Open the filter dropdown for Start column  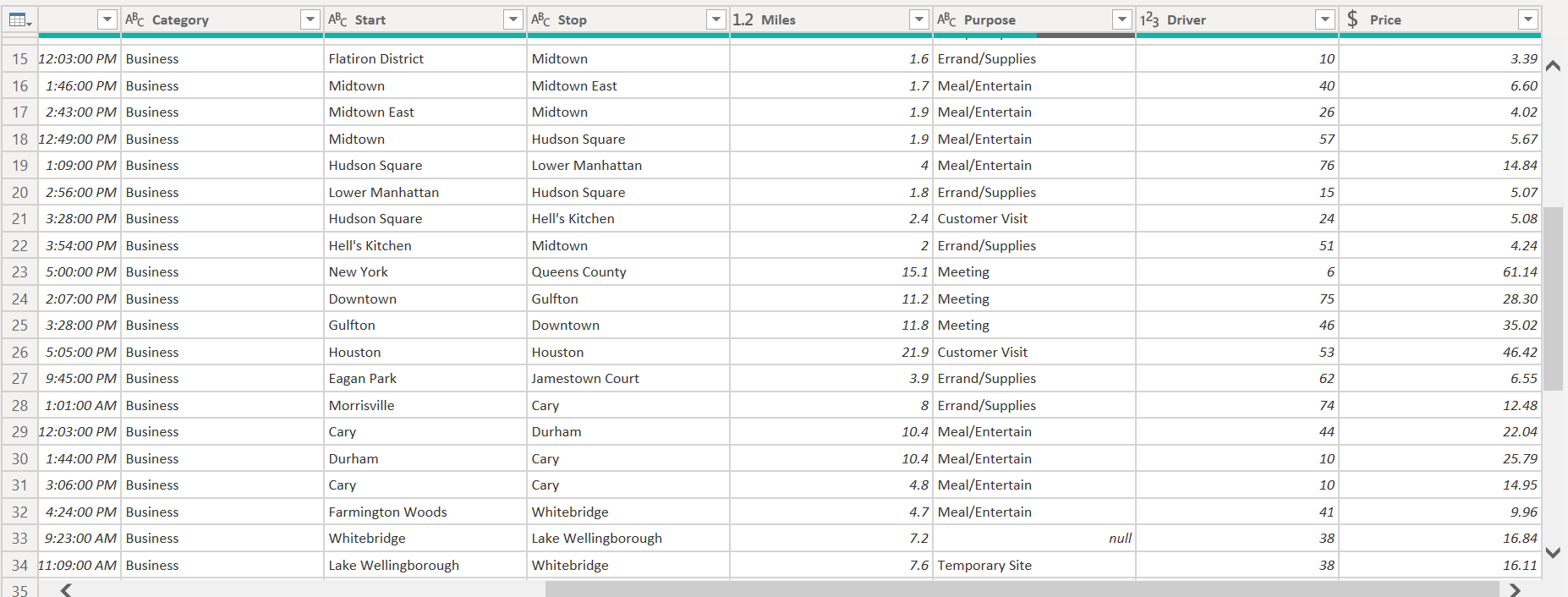click(513, 19)
